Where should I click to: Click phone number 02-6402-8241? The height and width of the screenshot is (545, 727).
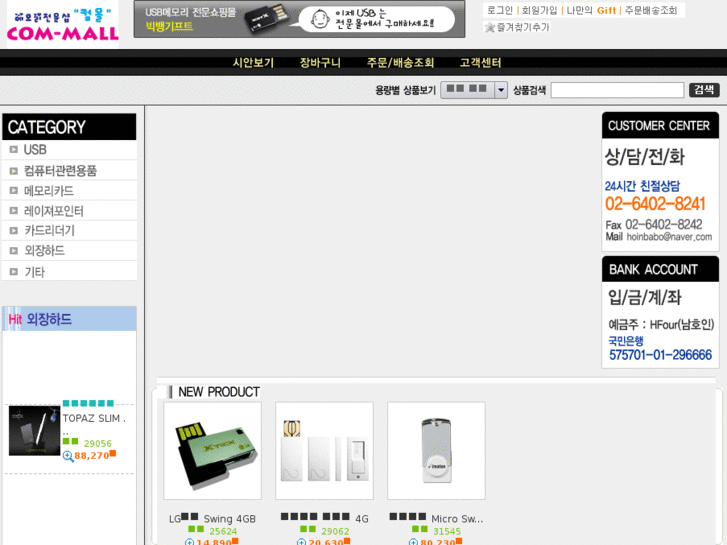[x=655, y=204]
